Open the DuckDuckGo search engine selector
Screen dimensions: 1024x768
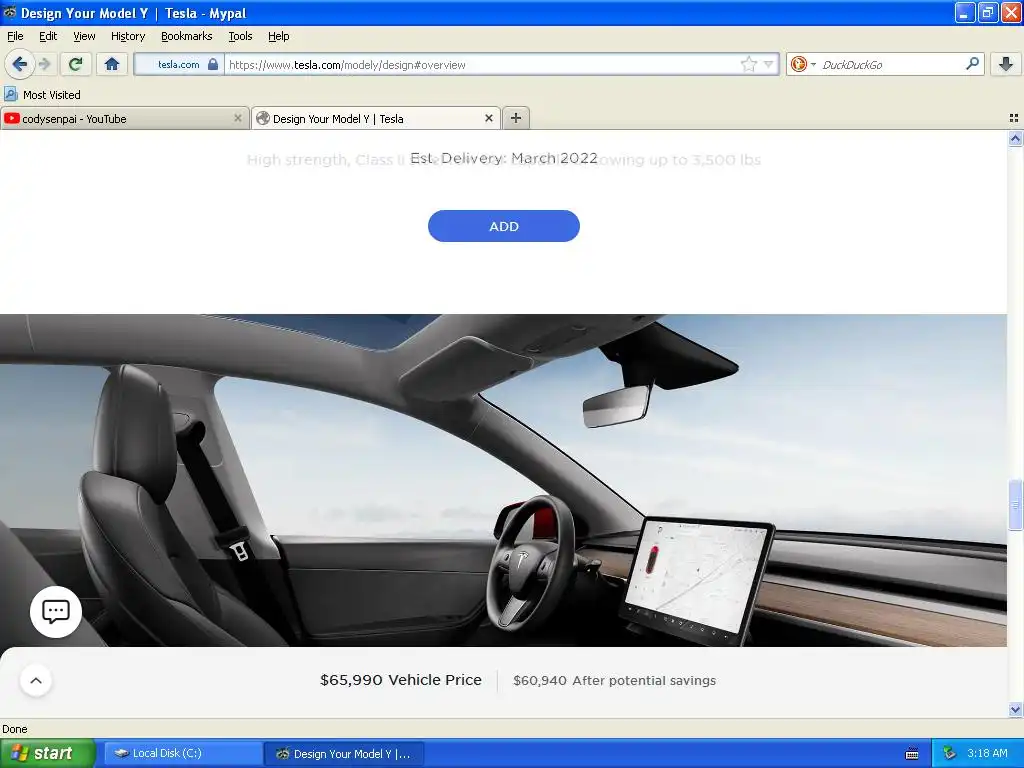coord(803,64)
